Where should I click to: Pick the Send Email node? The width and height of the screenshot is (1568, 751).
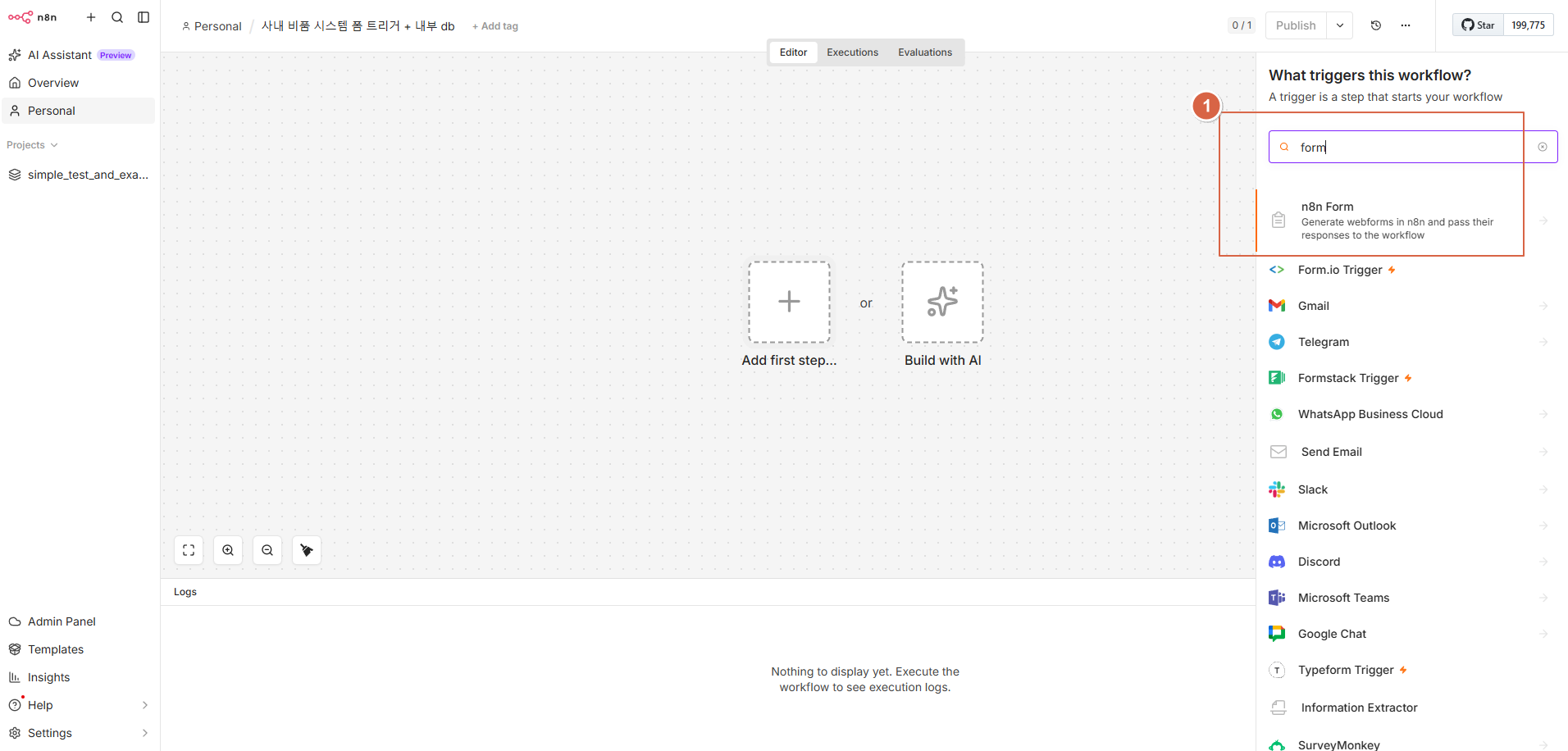coord(1408,452)
